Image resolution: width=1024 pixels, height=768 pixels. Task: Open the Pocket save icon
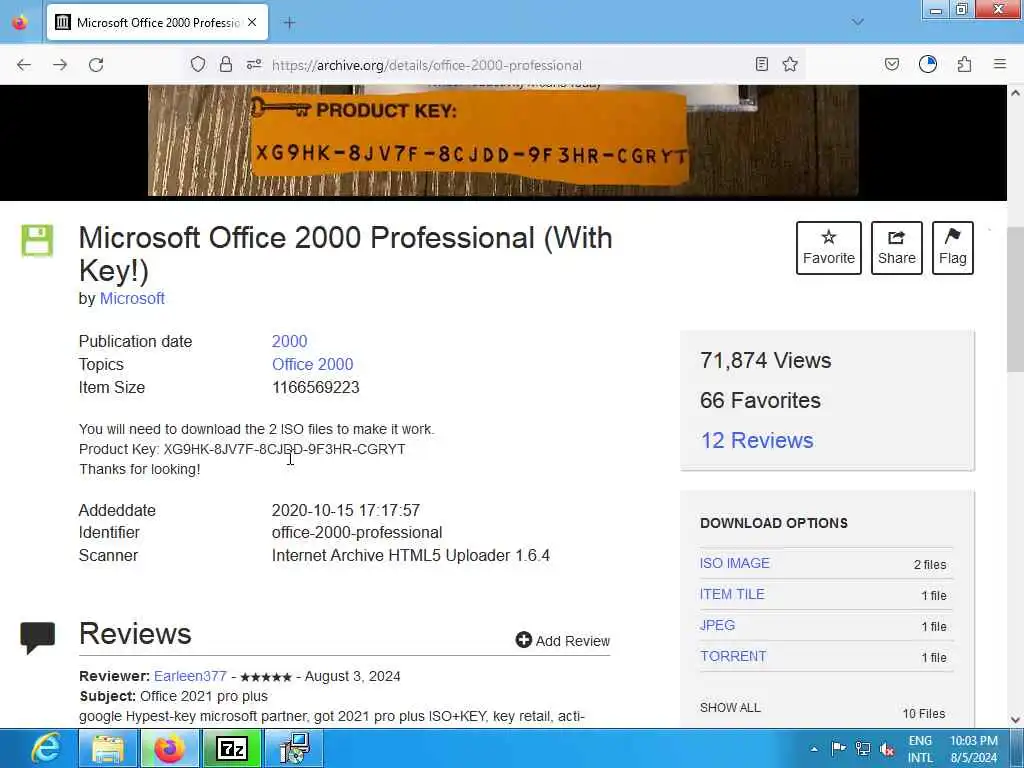pos(891,64)
